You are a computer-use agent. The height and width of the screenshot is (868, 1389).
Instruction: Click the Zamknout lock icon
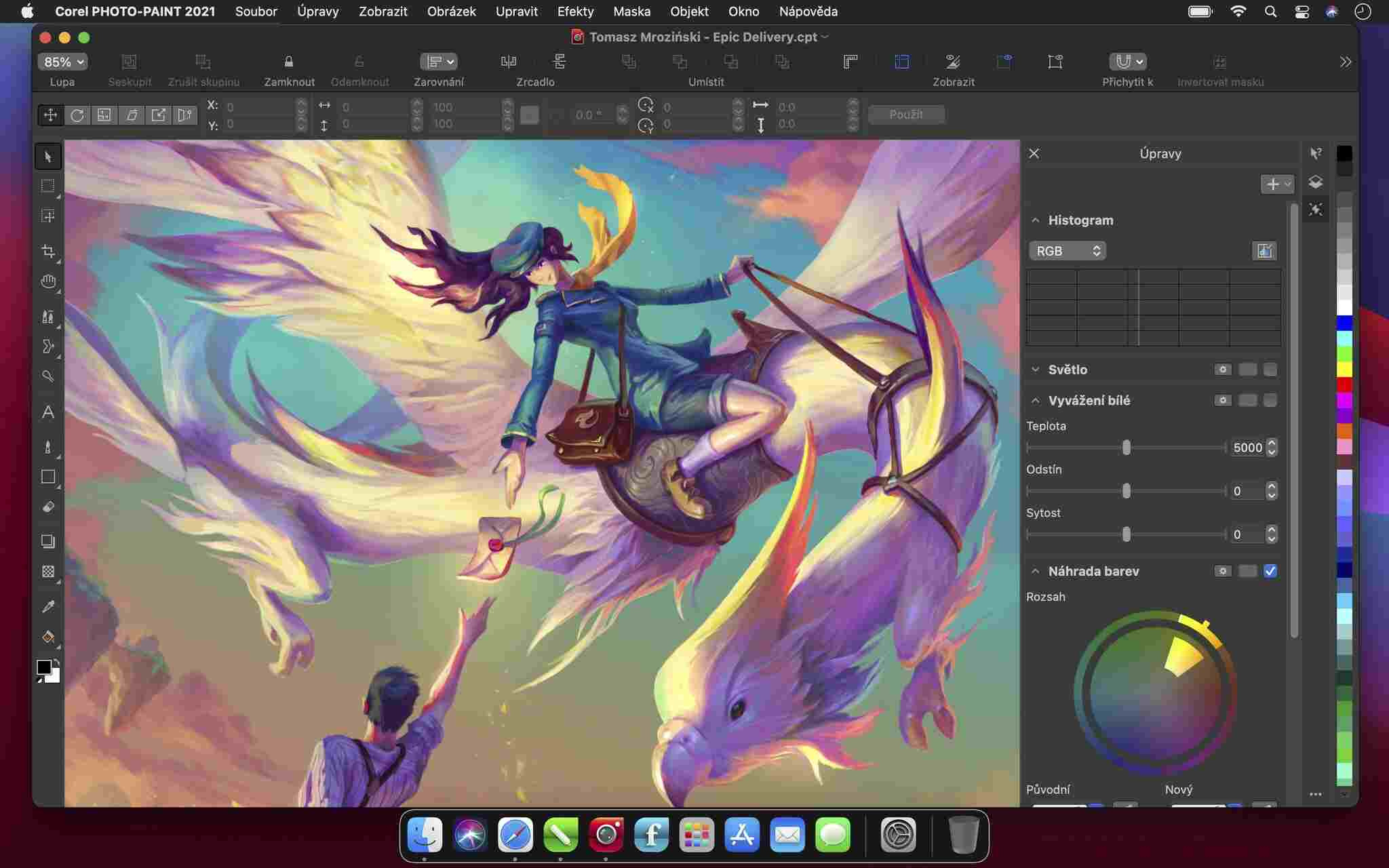point(289,62)
